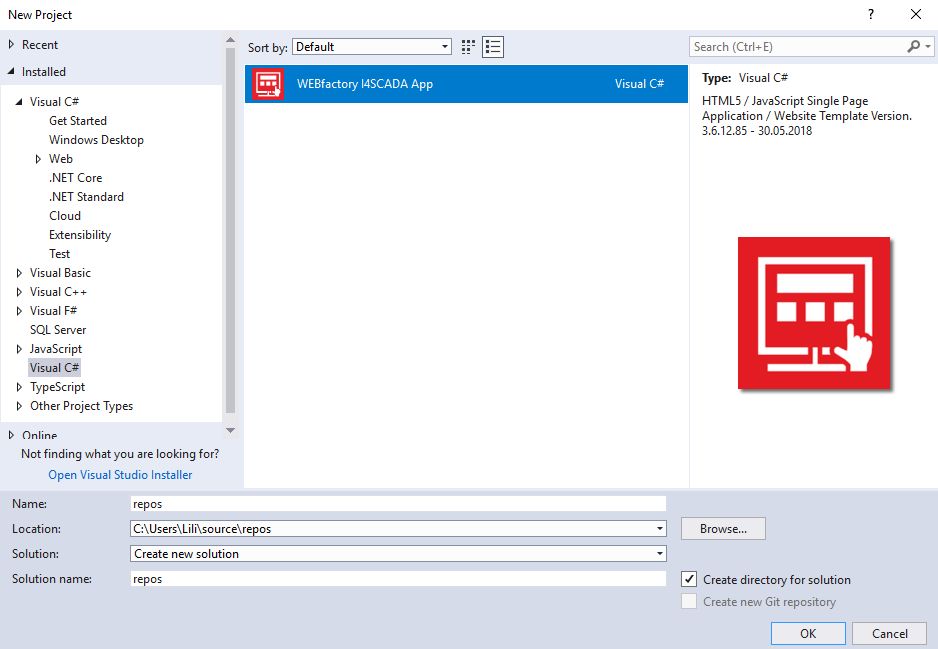This screenshot has height=649, width=938.
Task: Click the project Name input field
Action: pos(398,504)
